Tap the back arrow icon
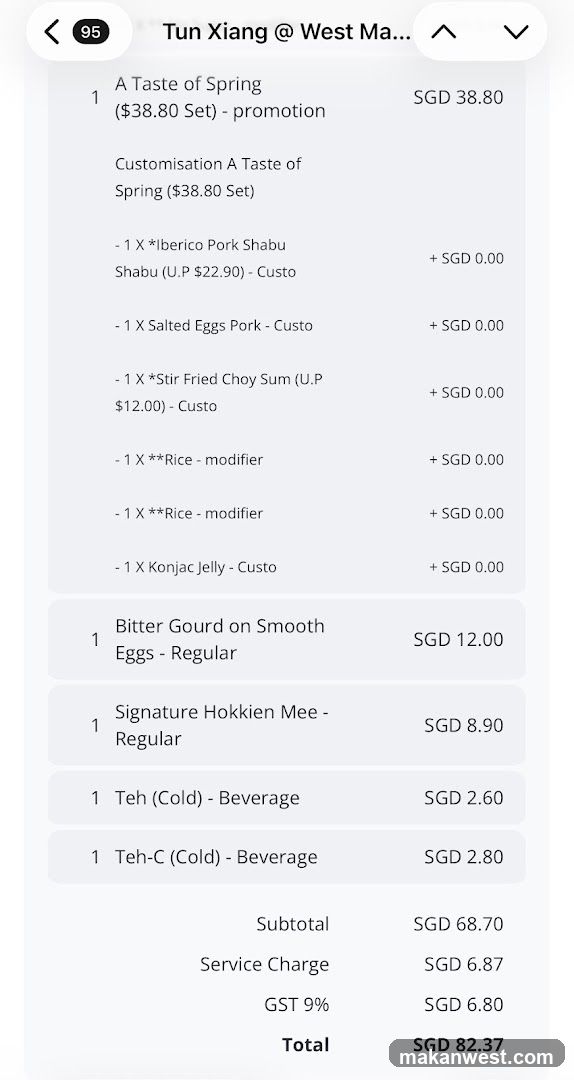 pos(52,32)
